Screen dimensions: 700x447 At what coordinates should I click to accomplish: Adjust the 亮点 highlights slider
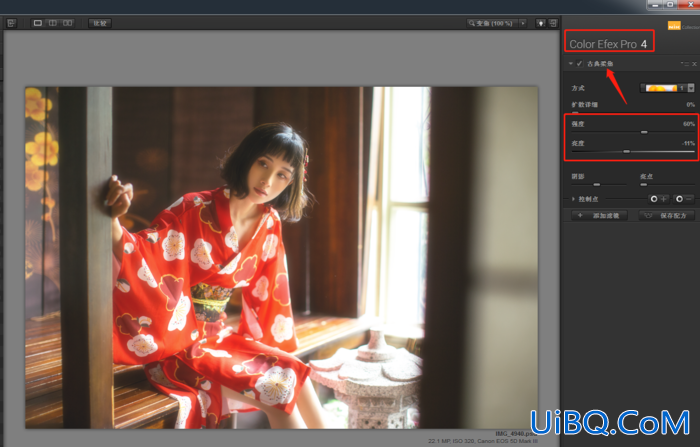644,184
